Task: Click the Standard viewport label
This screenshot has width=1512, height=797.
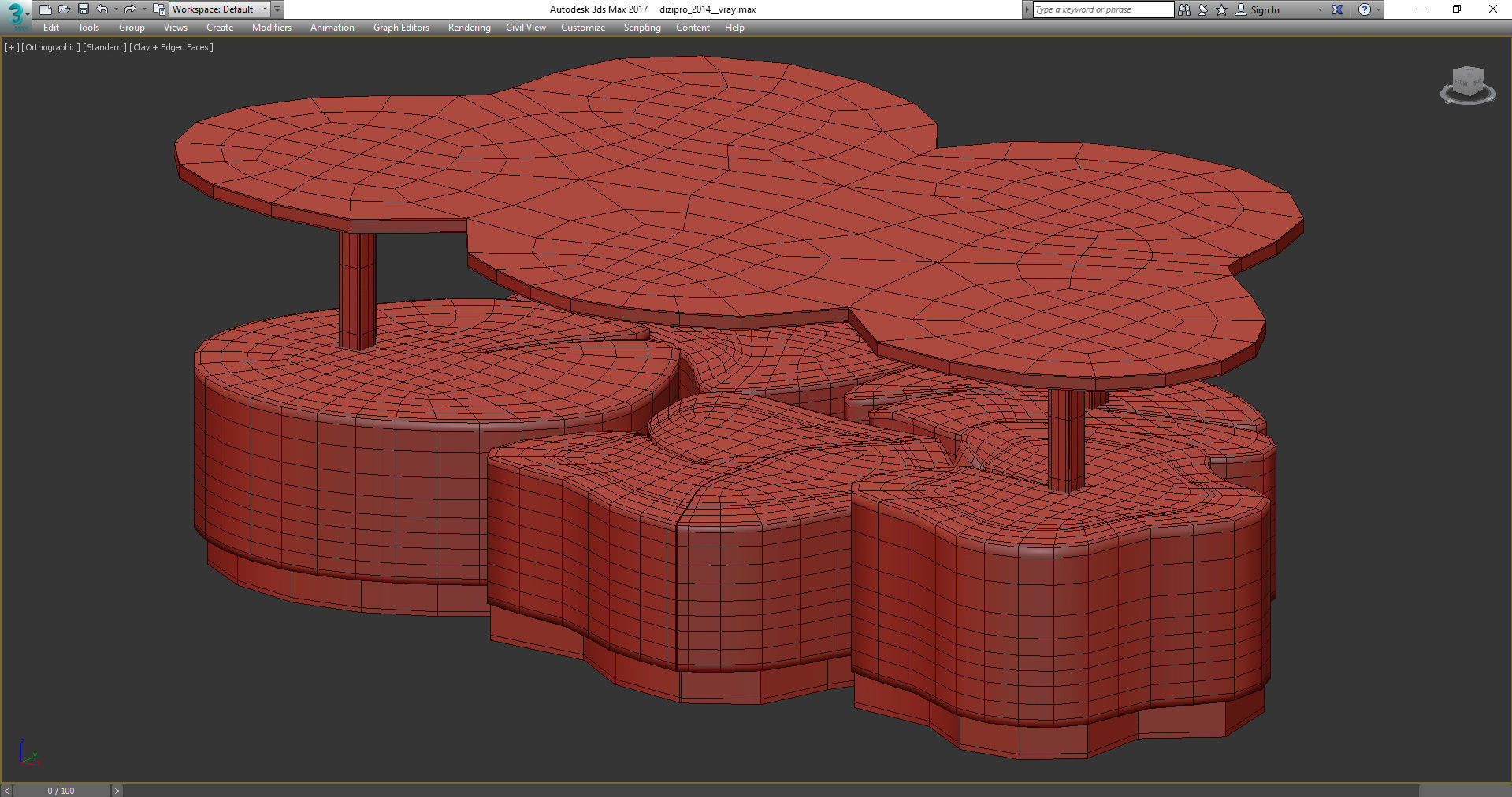Action: pyautogui.click(x=104, y=47)
